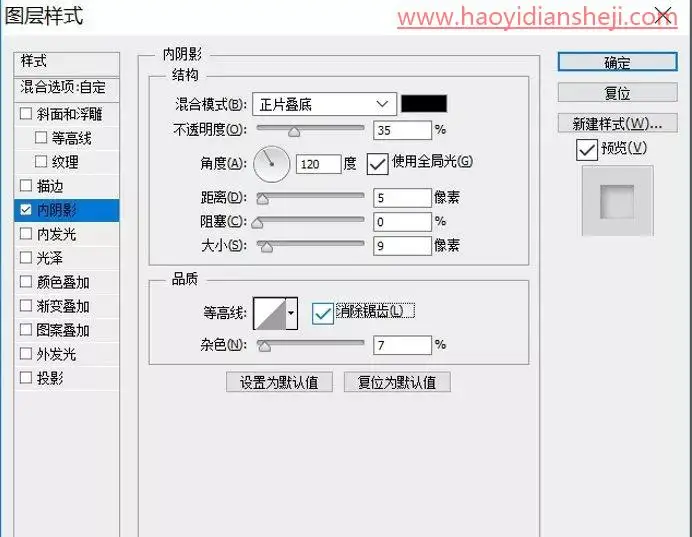Select 样式 in the left panel
This screenshot has height=537, width=692.
click(67, 62)
